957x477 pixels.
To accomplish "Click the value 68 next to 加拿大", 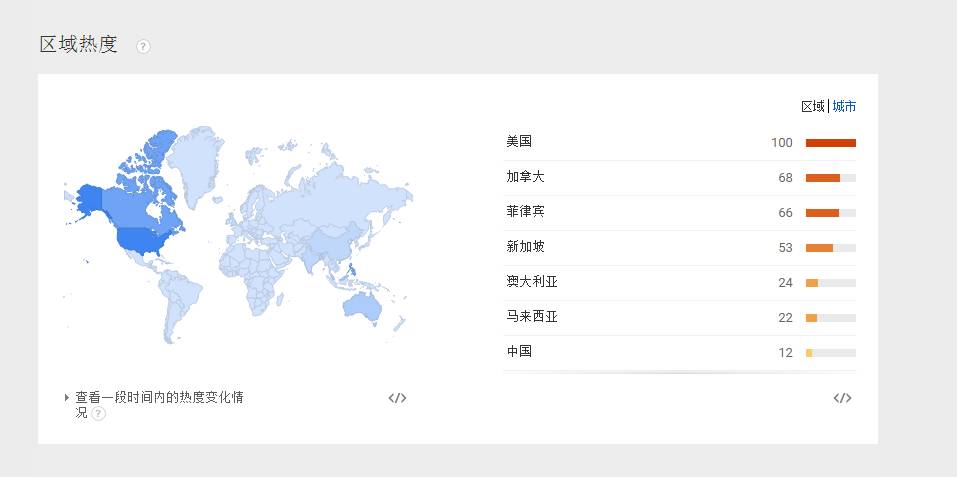I will tap(785, 178).
